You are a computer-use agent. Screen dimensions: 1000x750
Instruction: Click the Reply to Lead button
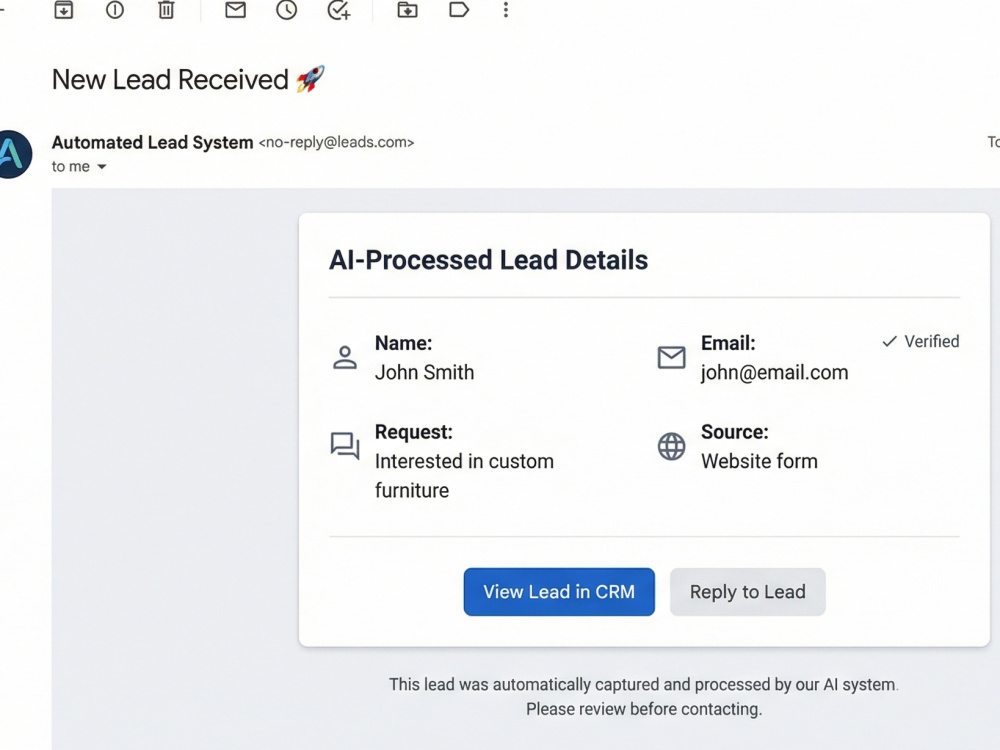pos(747,592)
